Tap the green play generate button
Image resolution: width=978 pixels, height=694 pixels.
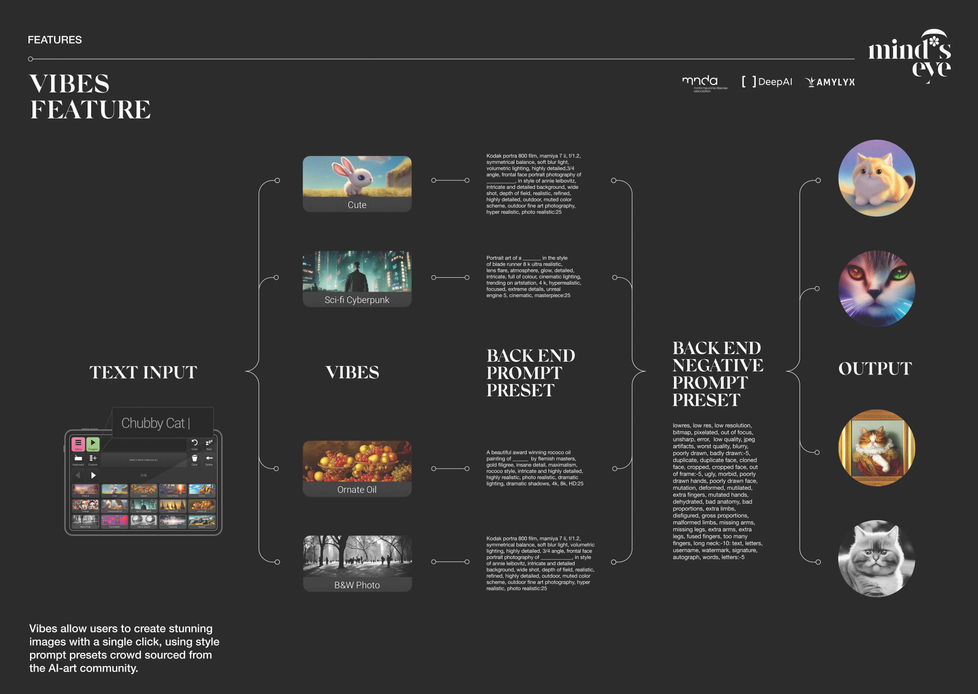(93, 444)
